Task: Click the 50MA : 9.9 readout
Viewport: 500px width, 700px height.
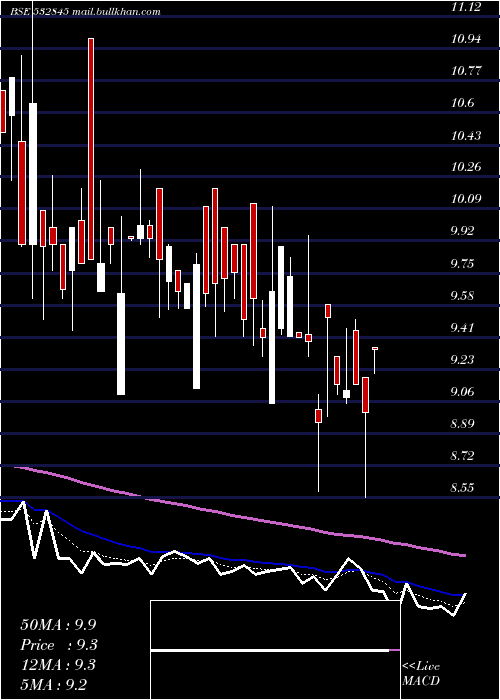Action: [x=58, y=625]
